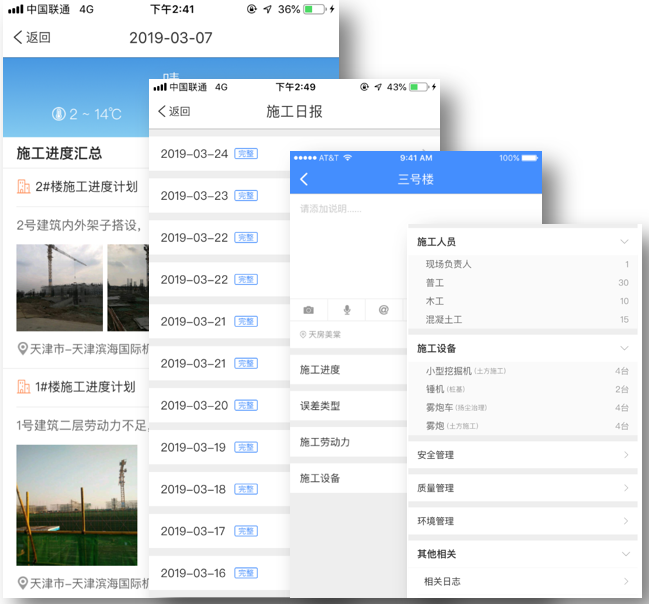Image resolution: width=649 pixels, height=604 pixels.
Task: Tap the battery icon in 2:41 status bar
Action: (315, 9)
